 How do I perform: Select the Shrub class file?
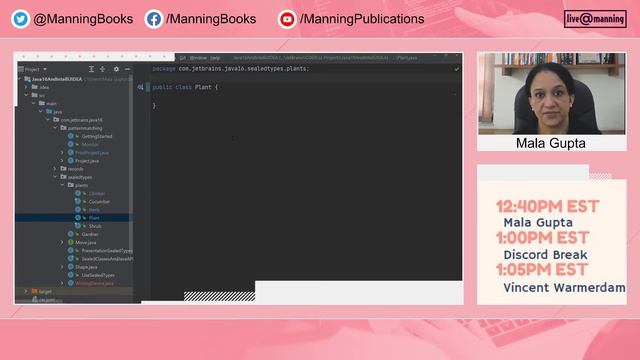(95, 226)
